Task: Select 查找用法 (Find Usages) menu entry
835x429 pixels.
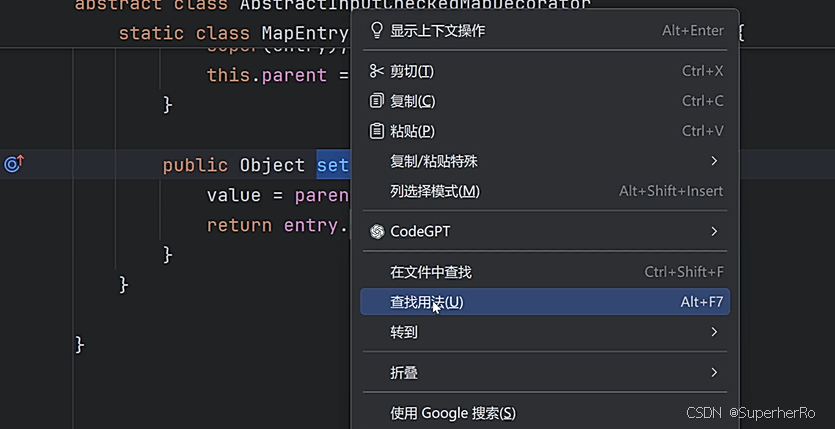Action: click(545, 302)
